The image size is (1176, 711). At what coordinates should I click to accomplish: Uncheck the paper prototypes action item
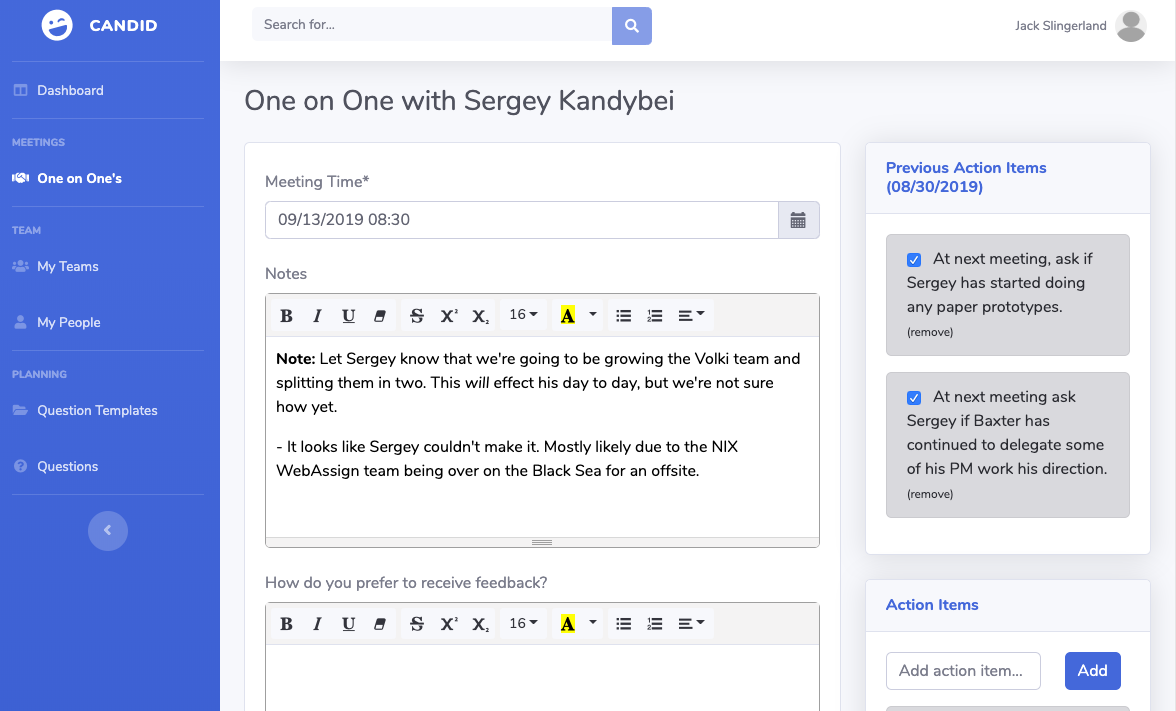click(x=914, y=260)
